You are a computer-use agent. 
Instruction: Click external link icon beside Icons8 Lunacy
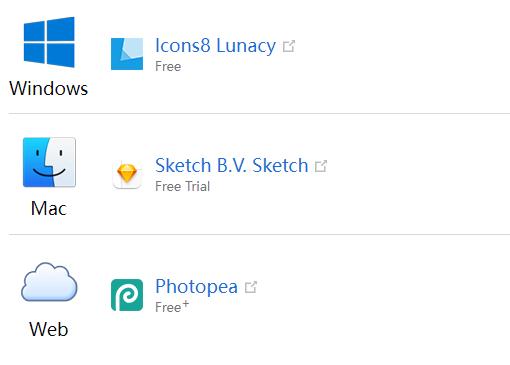point(289,46)
